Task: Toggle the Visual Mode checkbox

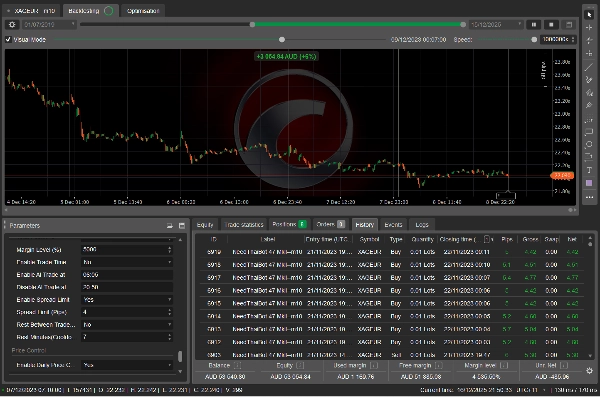Action: tap(8, 39)
